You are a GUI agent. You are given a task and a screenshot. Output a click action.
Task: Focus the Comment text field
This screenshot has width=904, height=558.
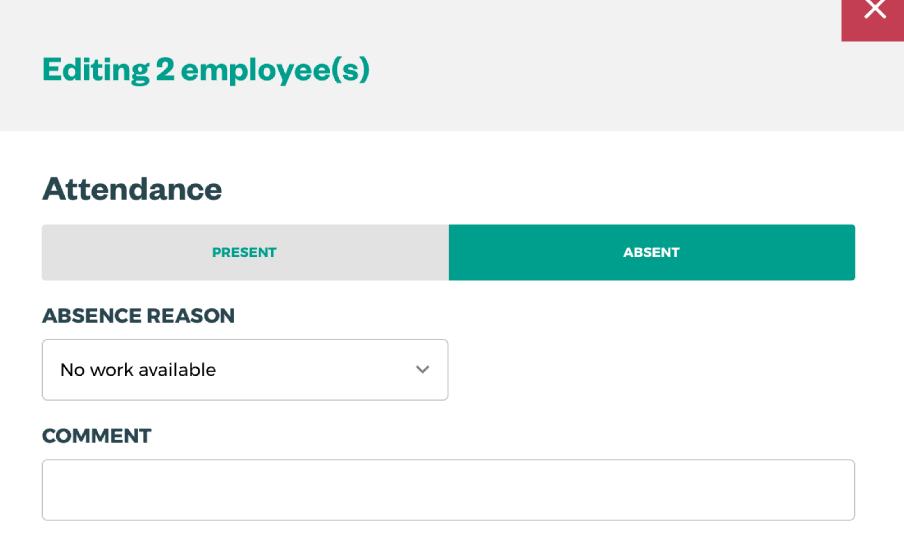pos(448,490)
